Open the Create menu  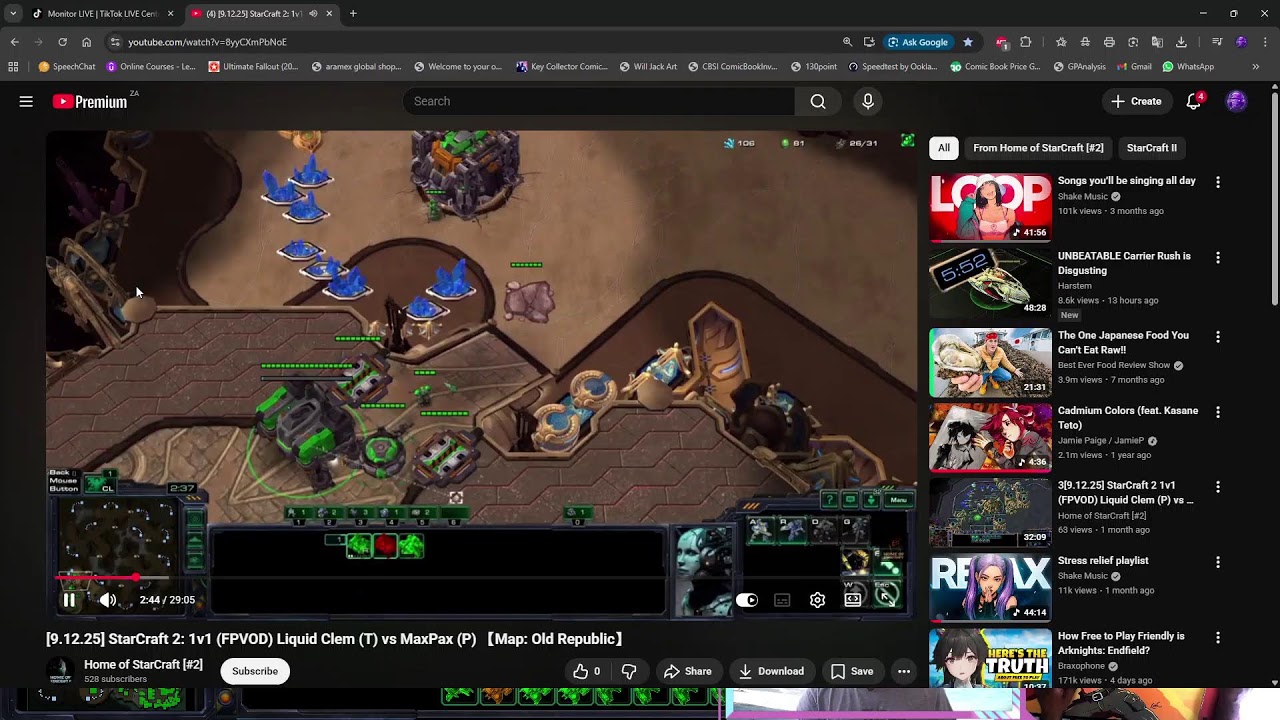click(x=1136, y=101)
